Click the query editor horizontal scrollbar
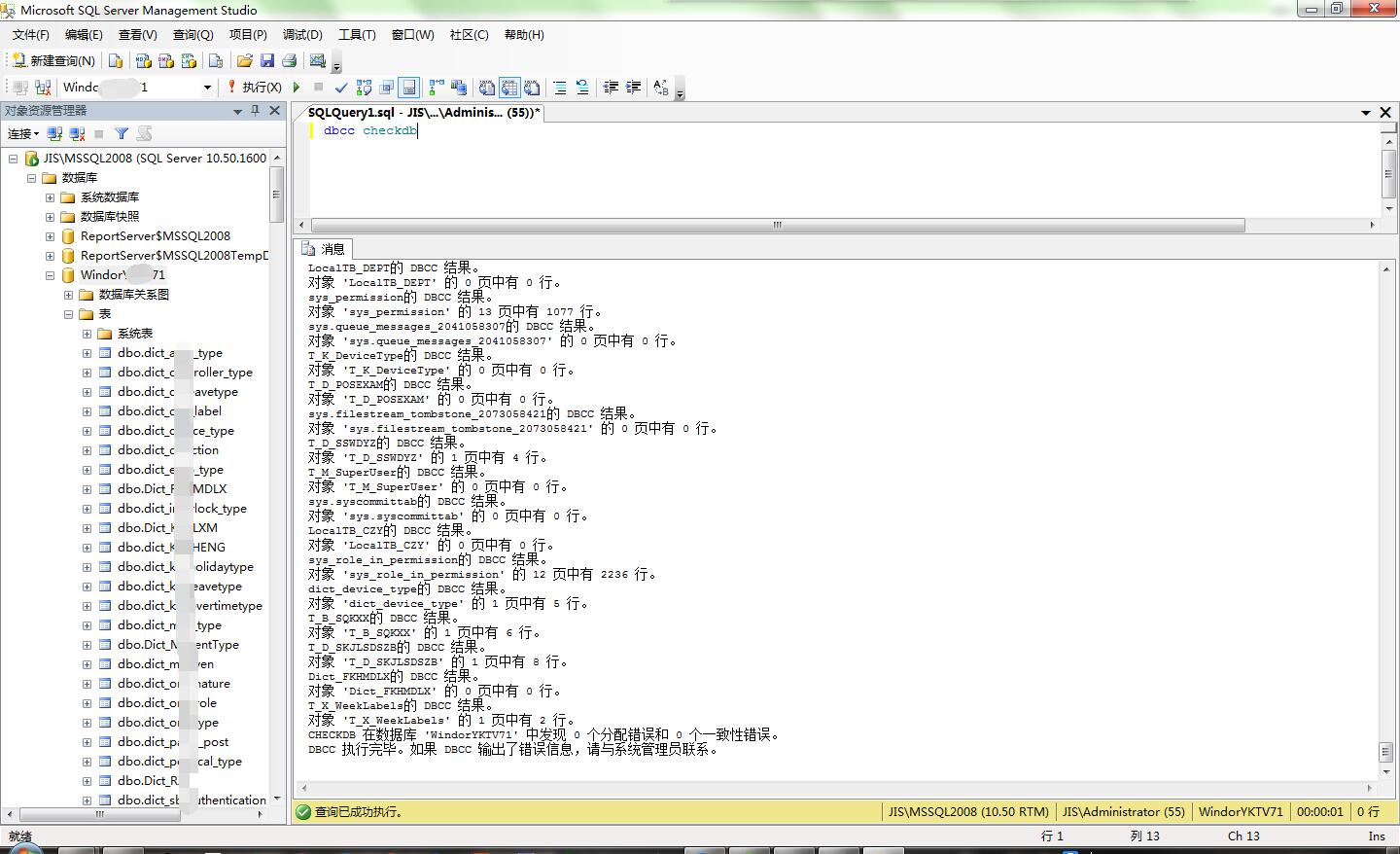This screenshot has height=854, width=1400. pyautogui.click(x=778, y=225)
